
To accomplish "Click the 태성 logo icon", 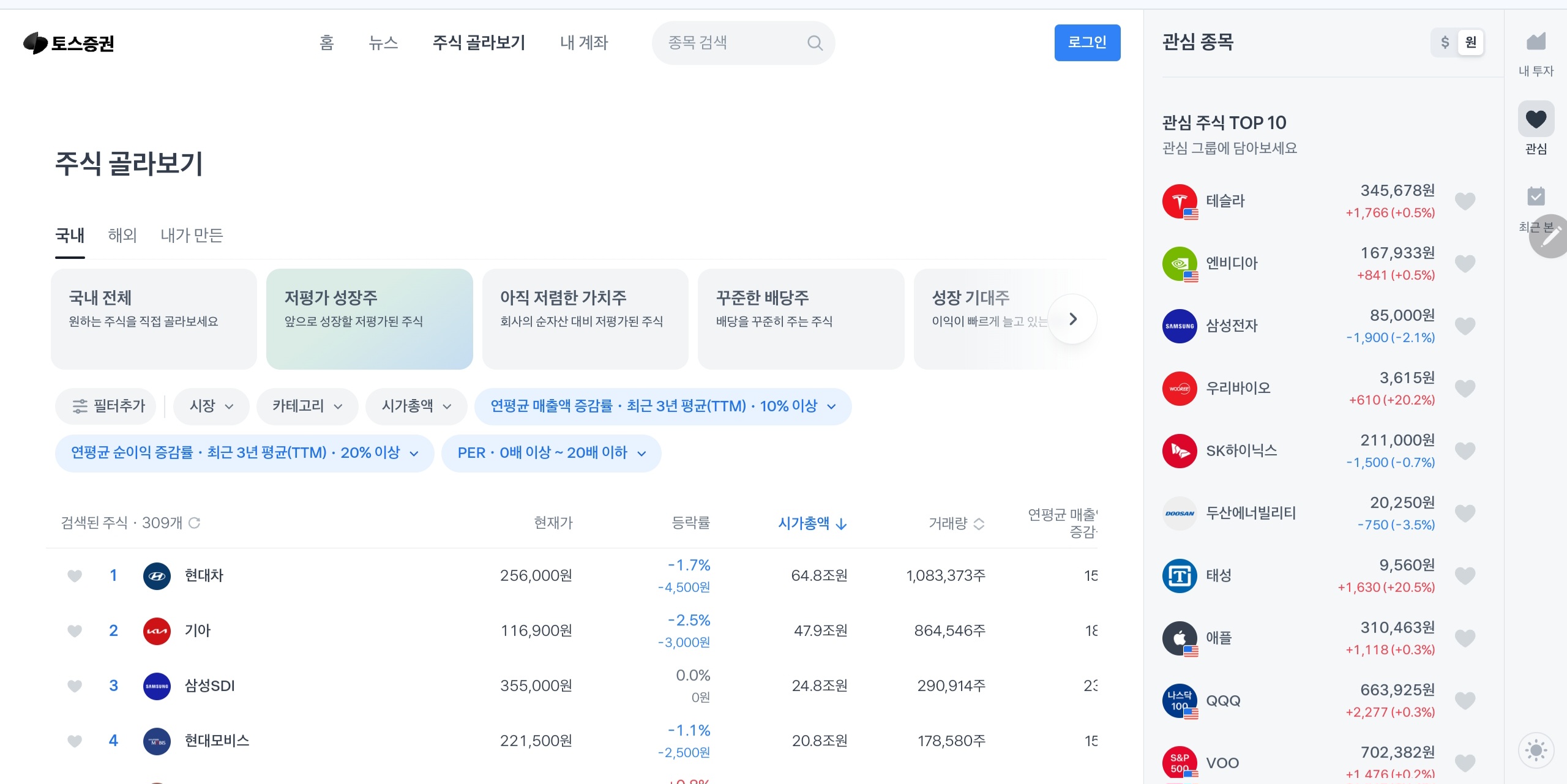I will click(x=1180, y=576).
